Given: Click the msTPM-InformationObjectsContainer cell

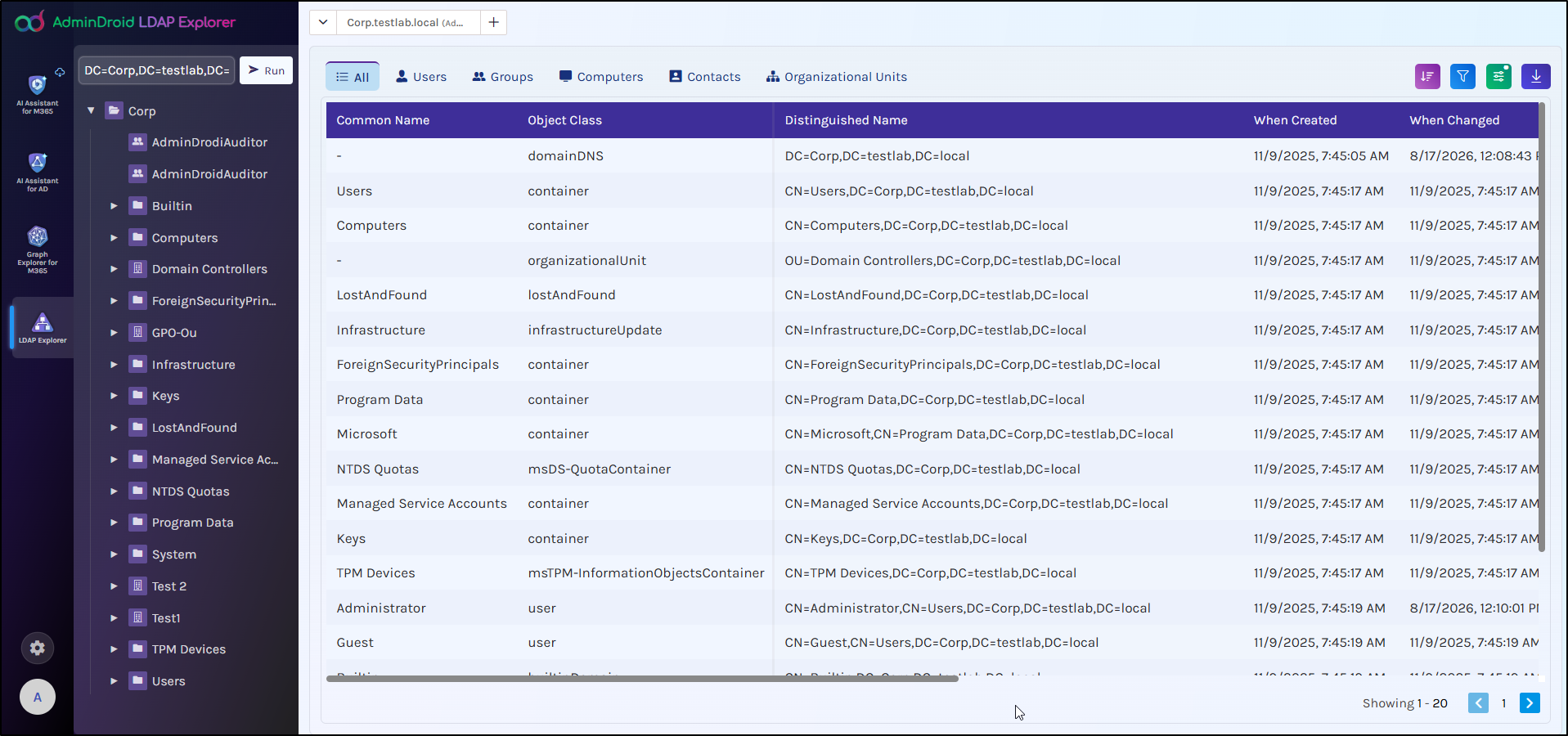Looking at the screenshot, I should click(x=646, y=573).
